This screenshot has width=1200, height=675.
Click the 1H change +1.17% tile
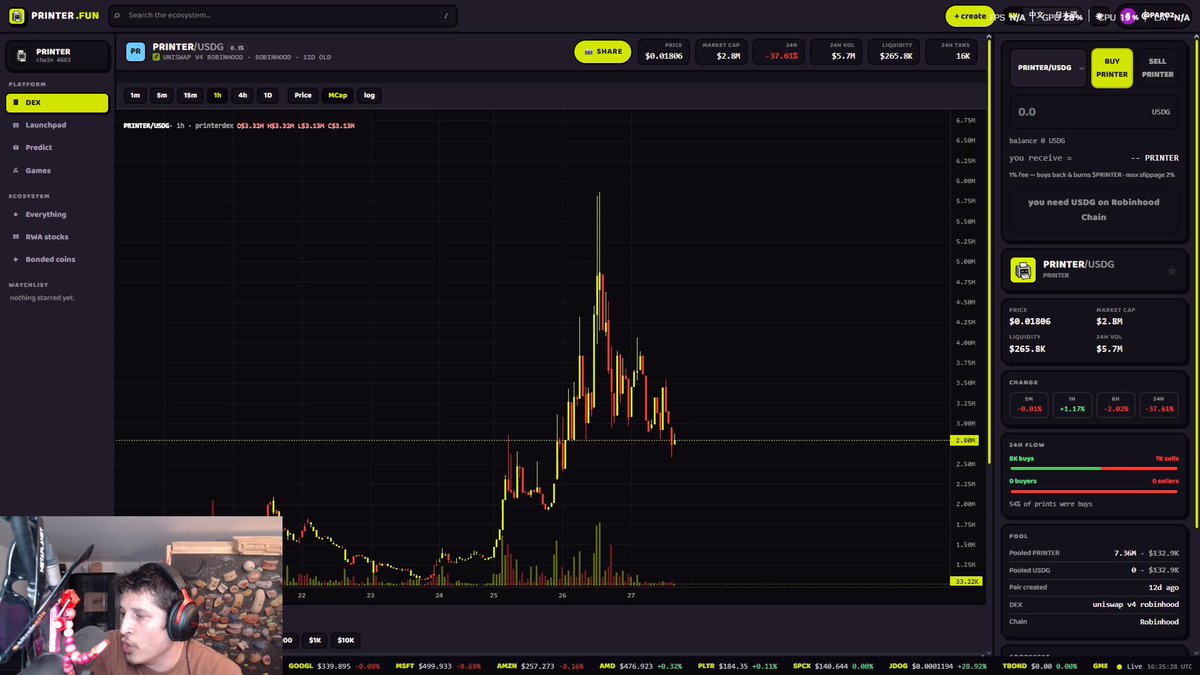coord(1072,404)
